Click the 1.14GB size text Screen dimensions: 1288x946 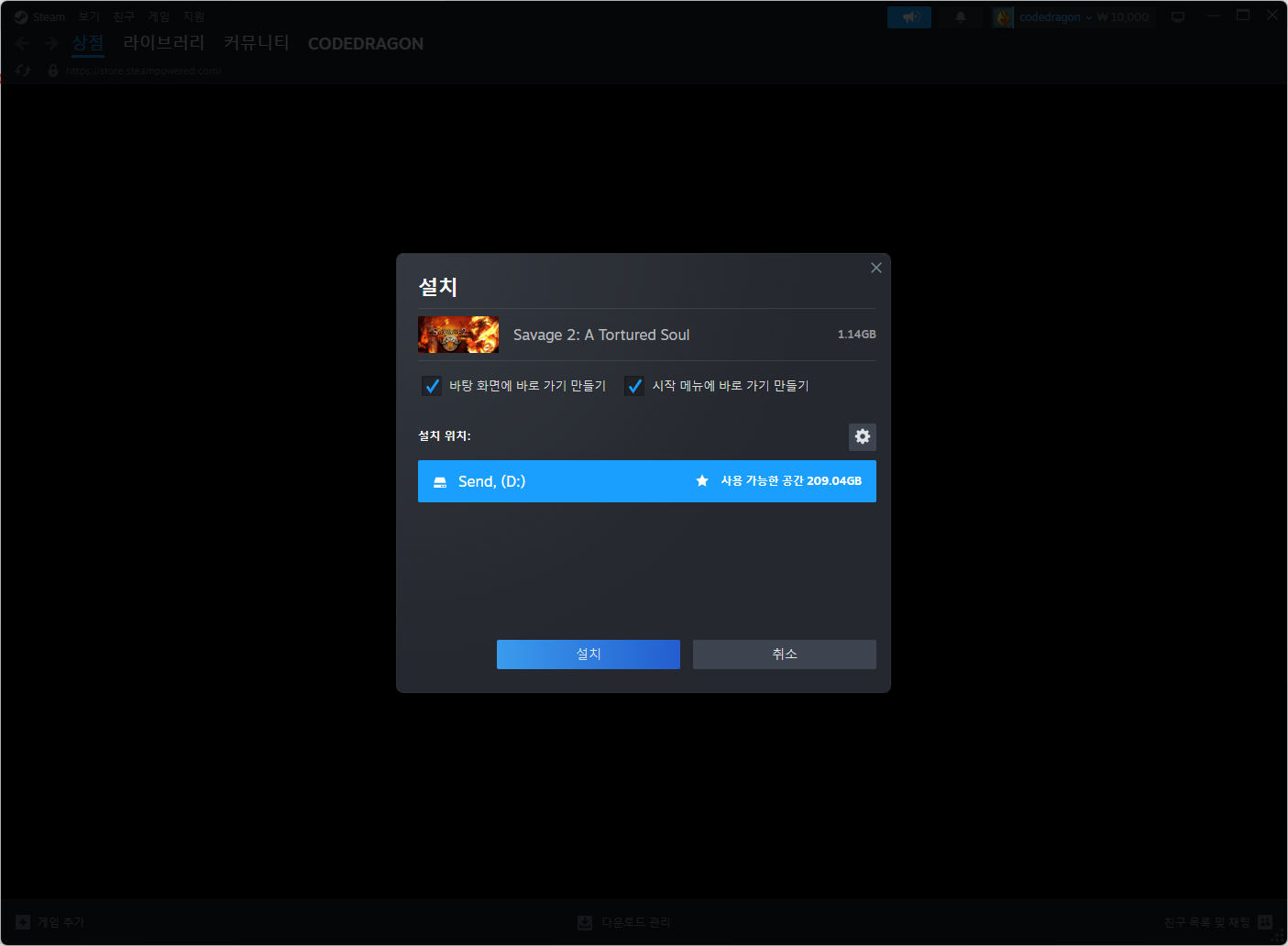click(856, 335)
